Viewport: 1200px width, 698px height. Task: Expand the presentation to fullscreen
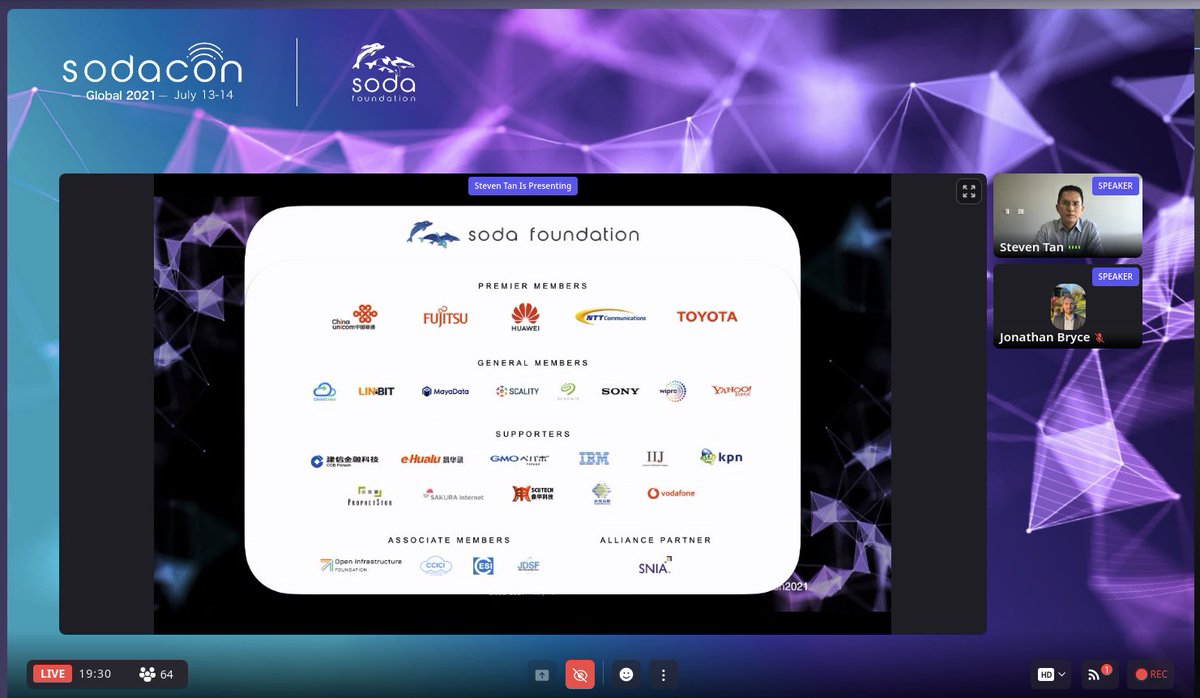click(967, 191)
